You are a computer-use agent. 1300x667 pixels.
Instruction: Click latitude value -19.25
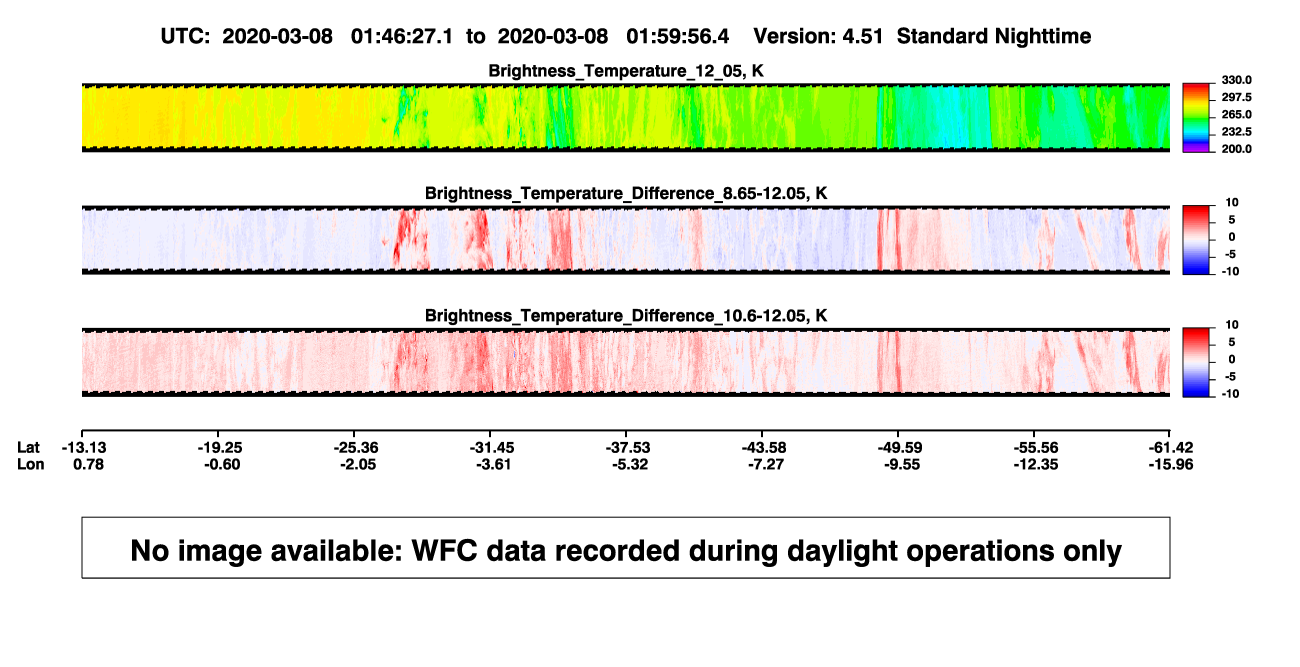[x=221, y=447]
